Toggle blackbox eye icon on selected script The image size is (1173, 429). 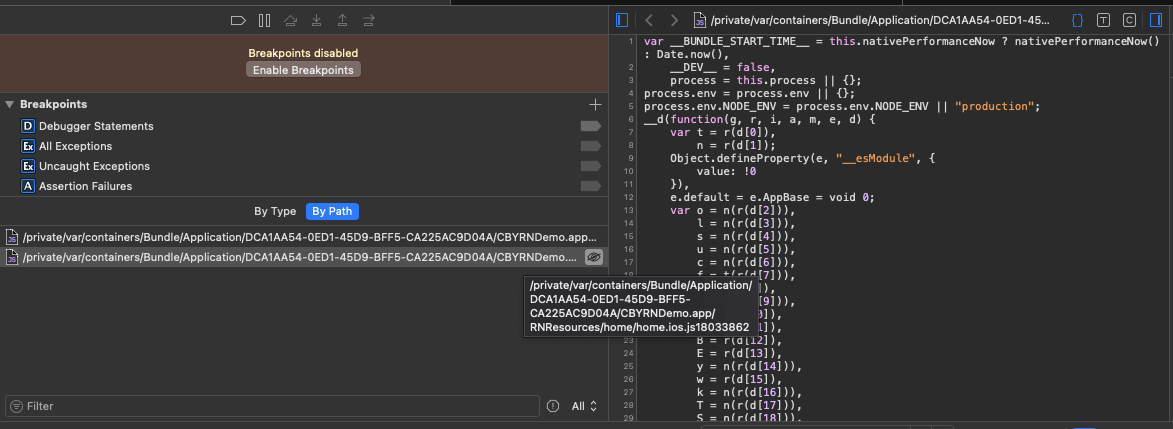click(593, 257)
